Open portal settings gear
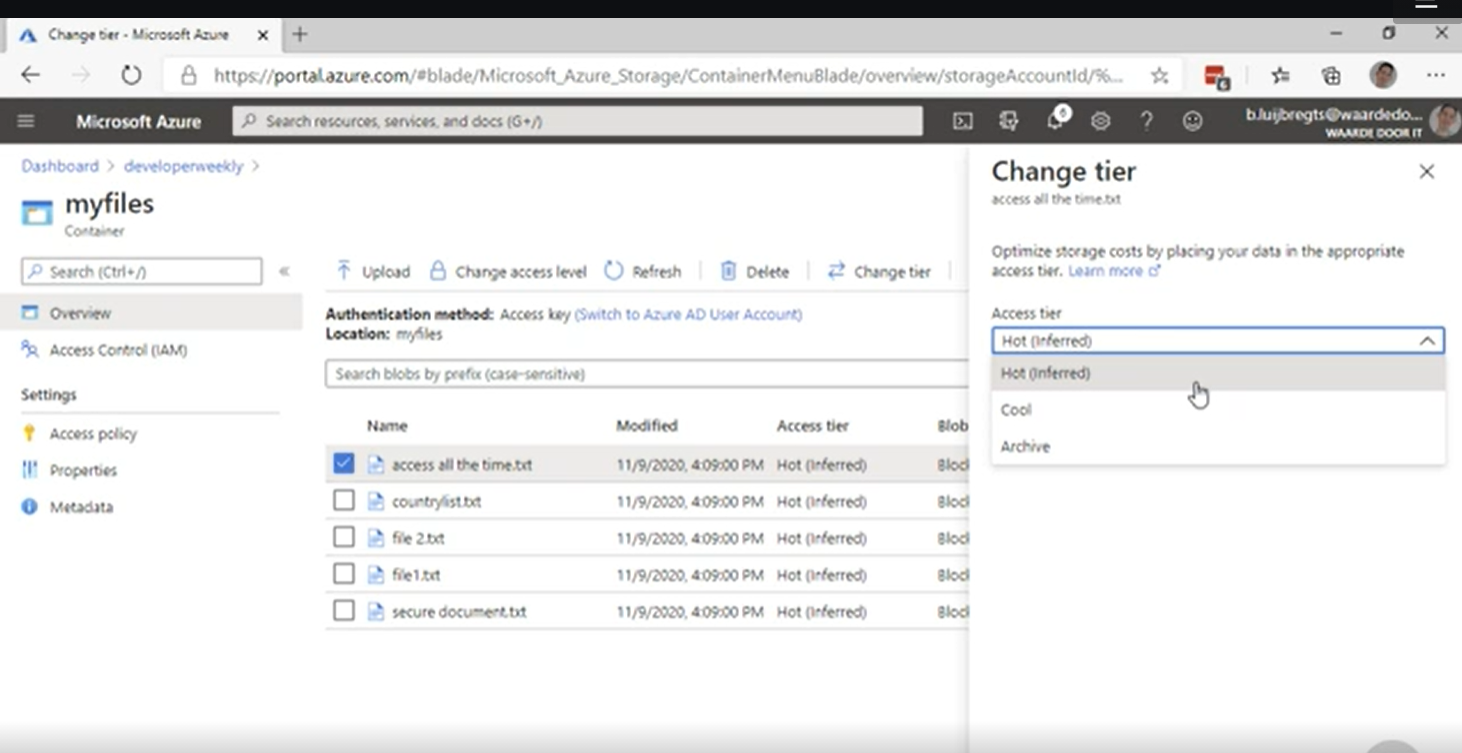 1101,121
